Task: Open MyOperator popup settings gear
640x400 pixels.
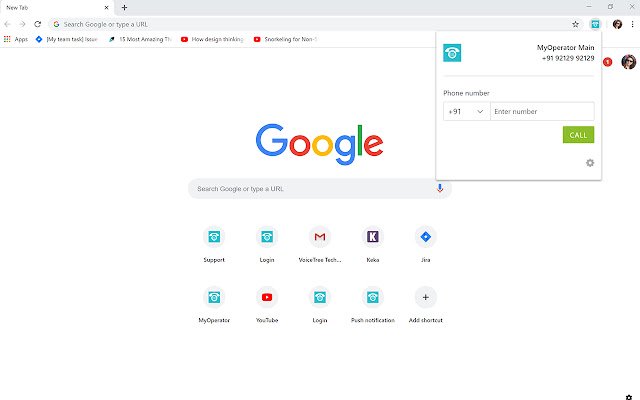Action: (590, 163)
